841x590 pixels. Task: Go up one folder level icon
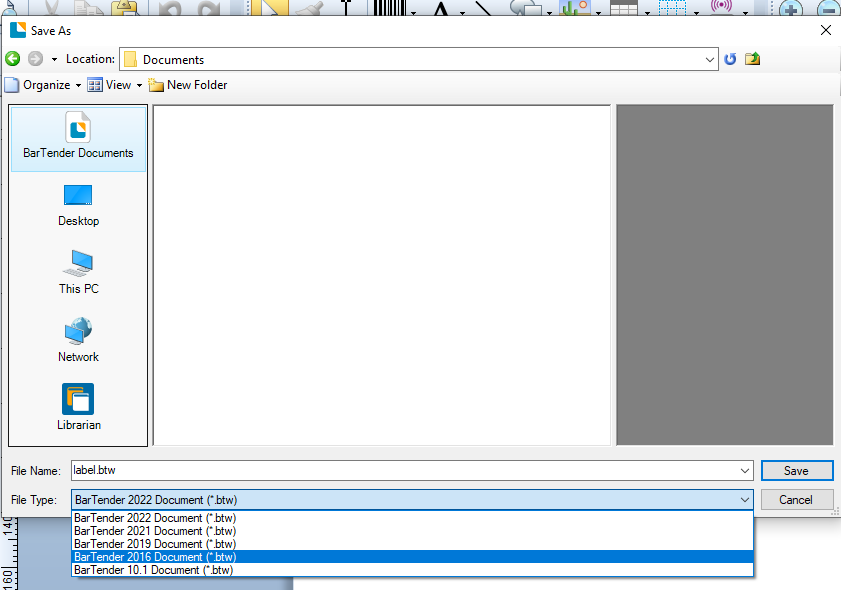(753, 58)
